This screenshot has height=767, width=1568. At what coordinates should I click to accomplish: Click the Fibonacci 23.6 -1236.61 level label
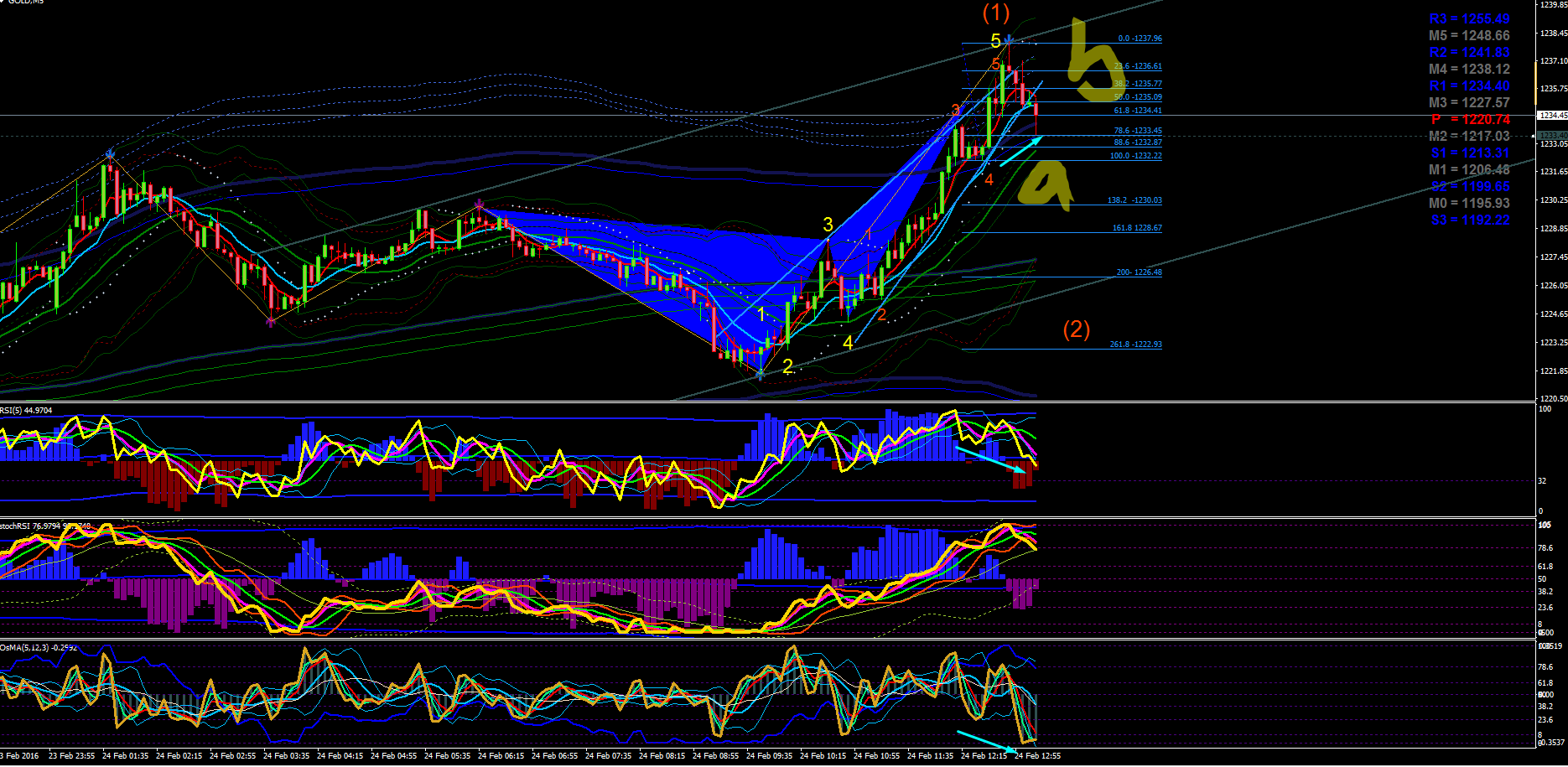pyautogui.click(x=1138, y=66)
